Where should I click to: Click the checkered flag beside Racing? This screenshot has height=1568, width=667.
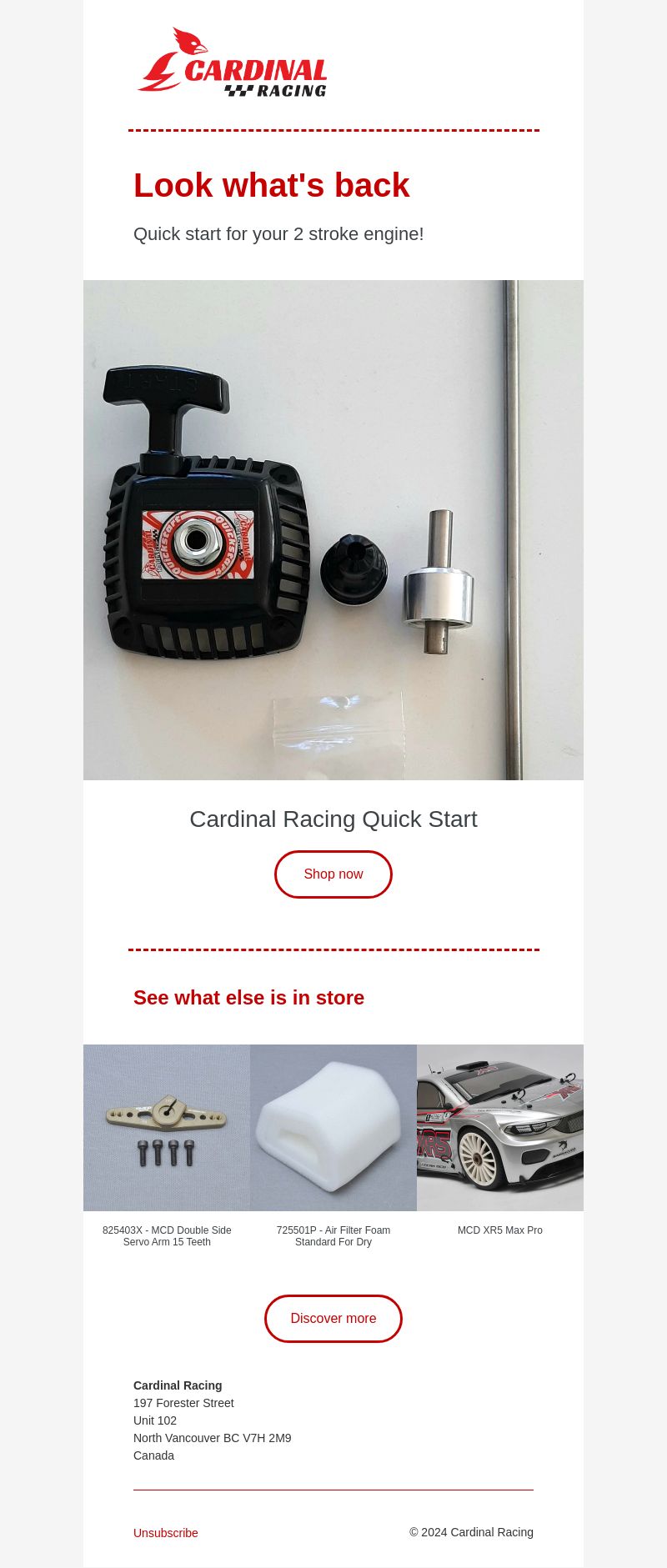(238, 90)
